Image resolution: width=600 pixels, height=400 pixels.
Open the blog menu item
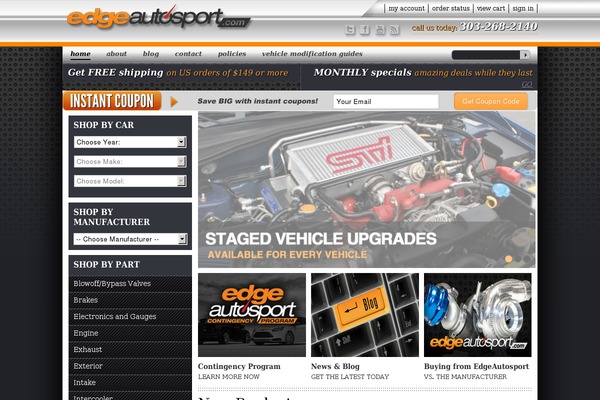pos(151,54)
